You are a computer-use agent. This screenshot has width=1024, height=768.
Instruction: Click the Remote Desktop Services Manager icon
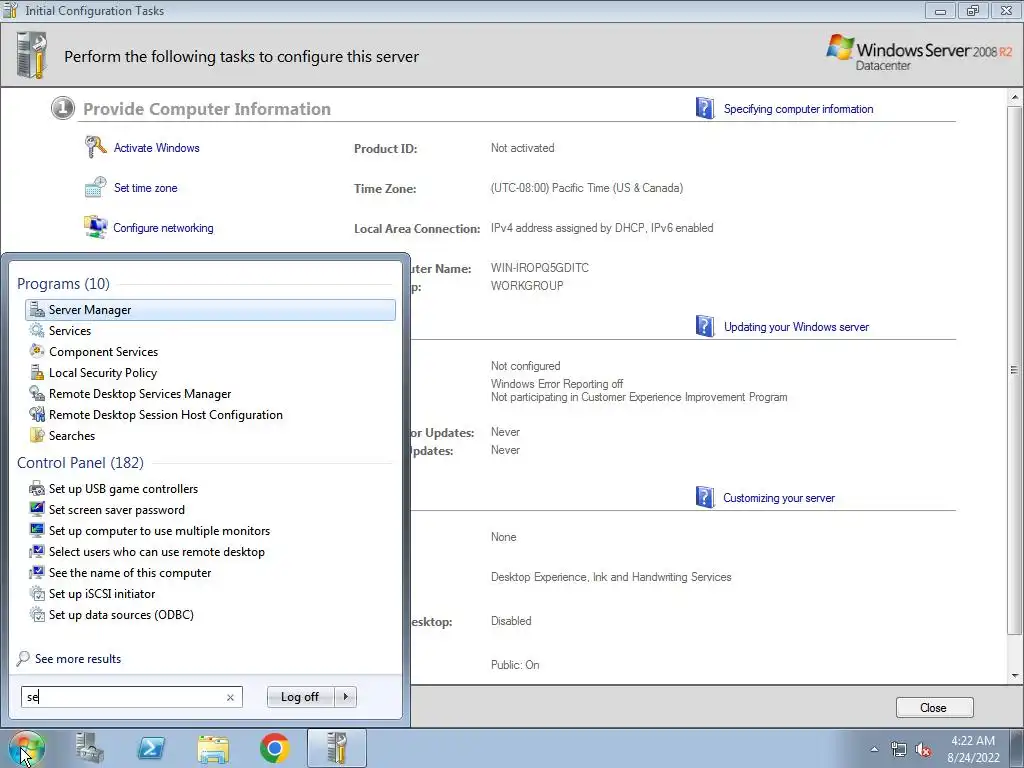(x=37, y=393)
